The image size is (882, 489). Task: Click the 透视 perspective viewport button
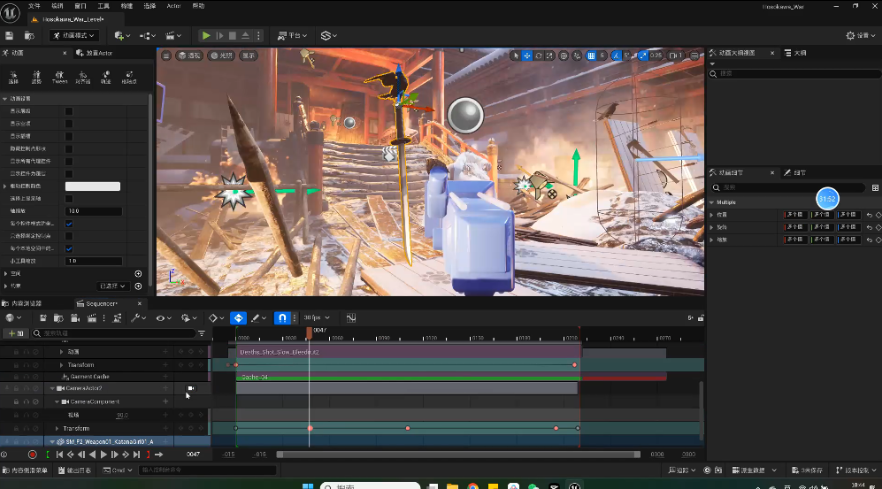189,55
